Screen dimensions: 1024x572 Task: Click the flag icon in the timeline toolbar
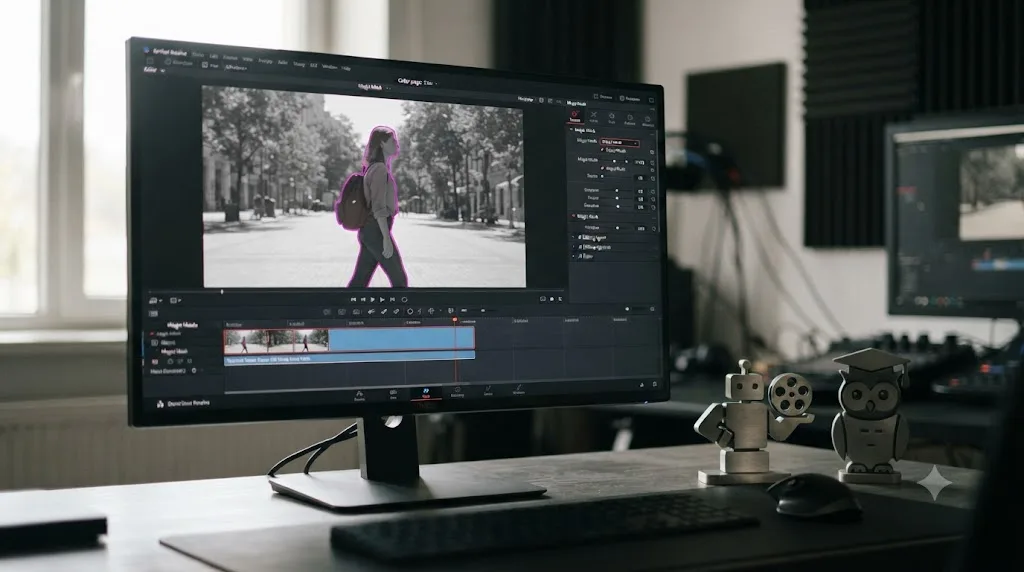(x=451, y=310)
